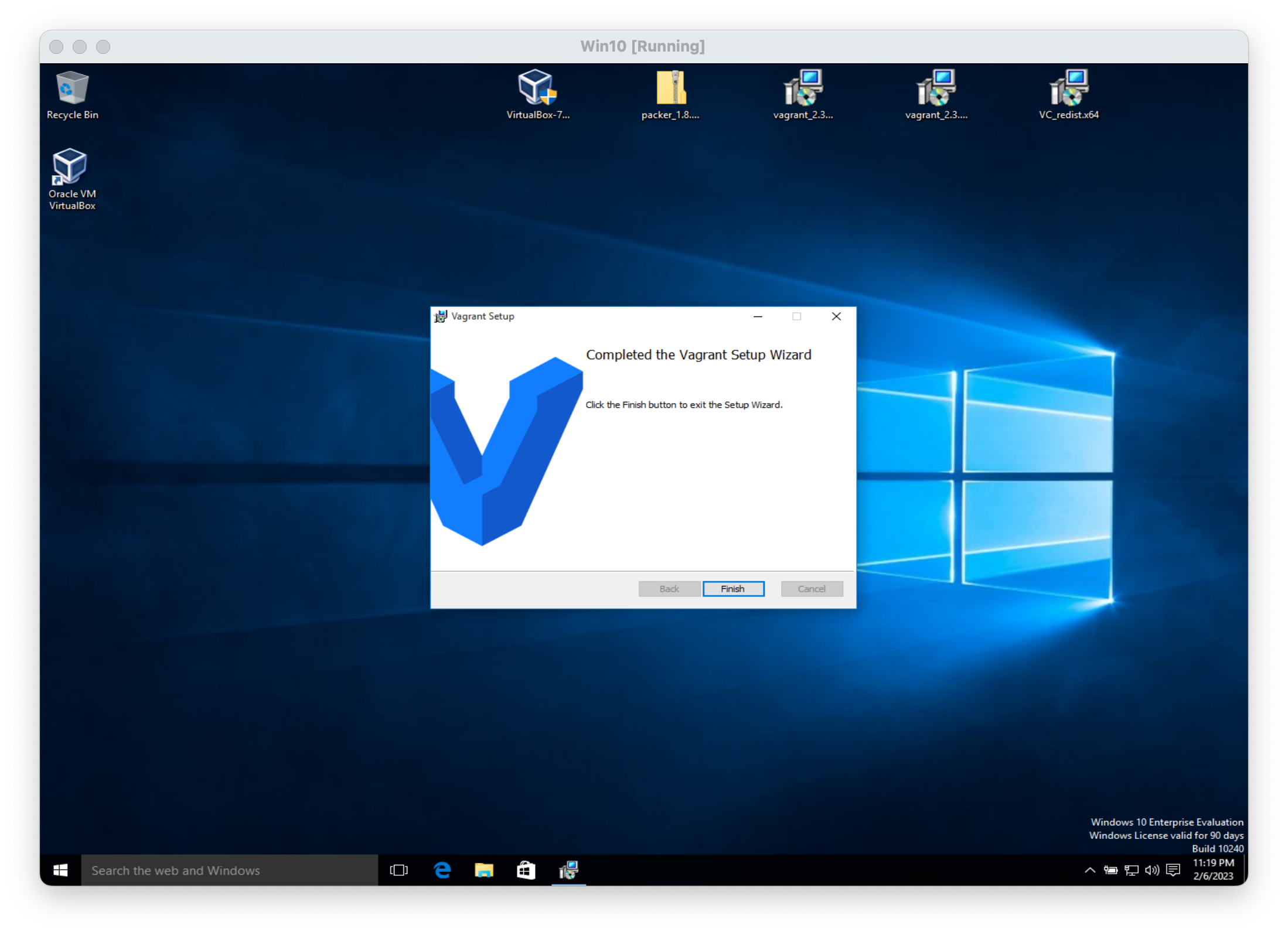Viewport: 1288px width, 935px height.
Task: Launch Microsoft Edge from the taskbar
Action: tap(442, 871)
